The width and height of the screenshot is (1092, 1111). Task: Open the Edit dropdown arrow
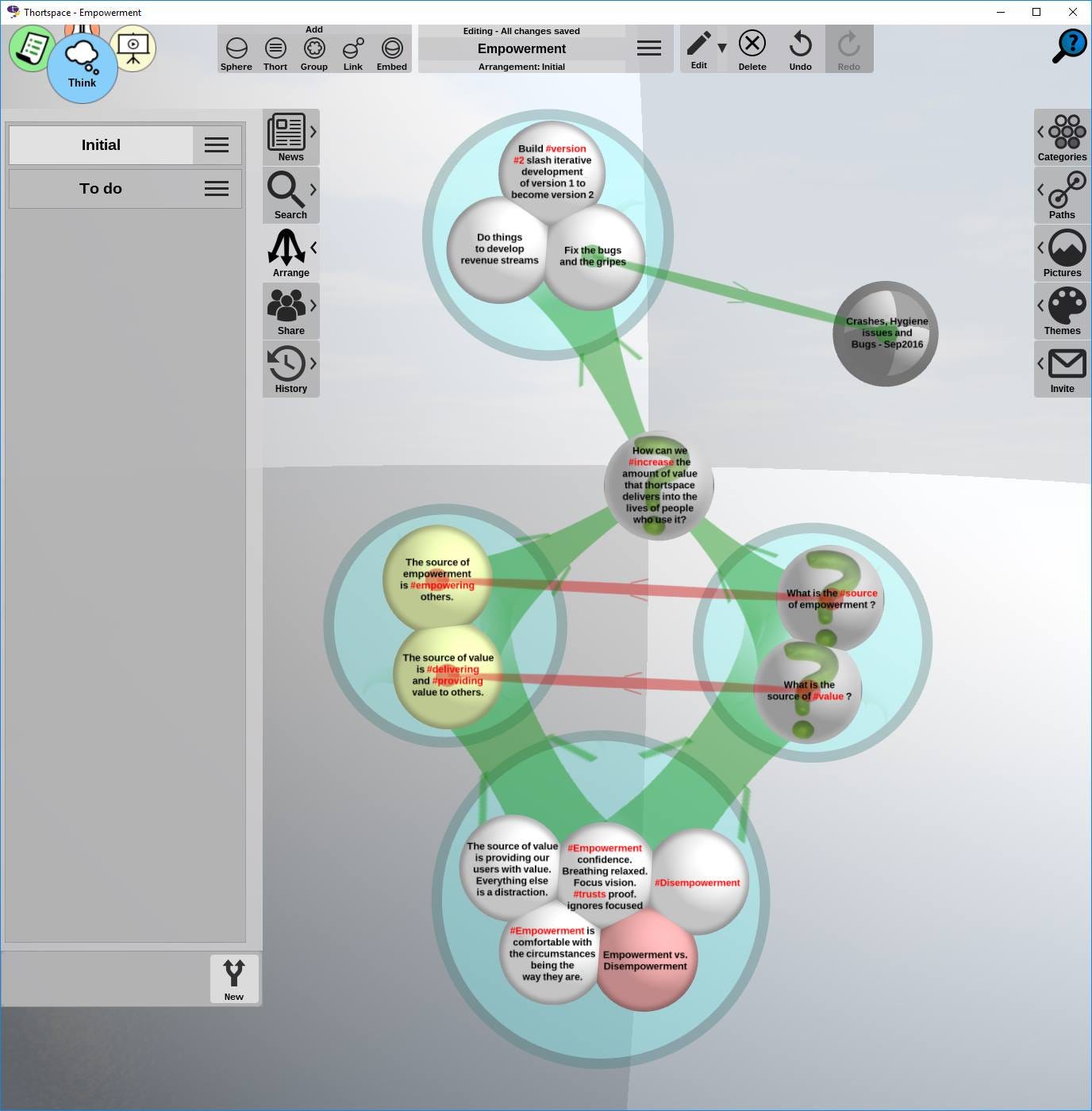pyautogui.click(x=722, y=48)
